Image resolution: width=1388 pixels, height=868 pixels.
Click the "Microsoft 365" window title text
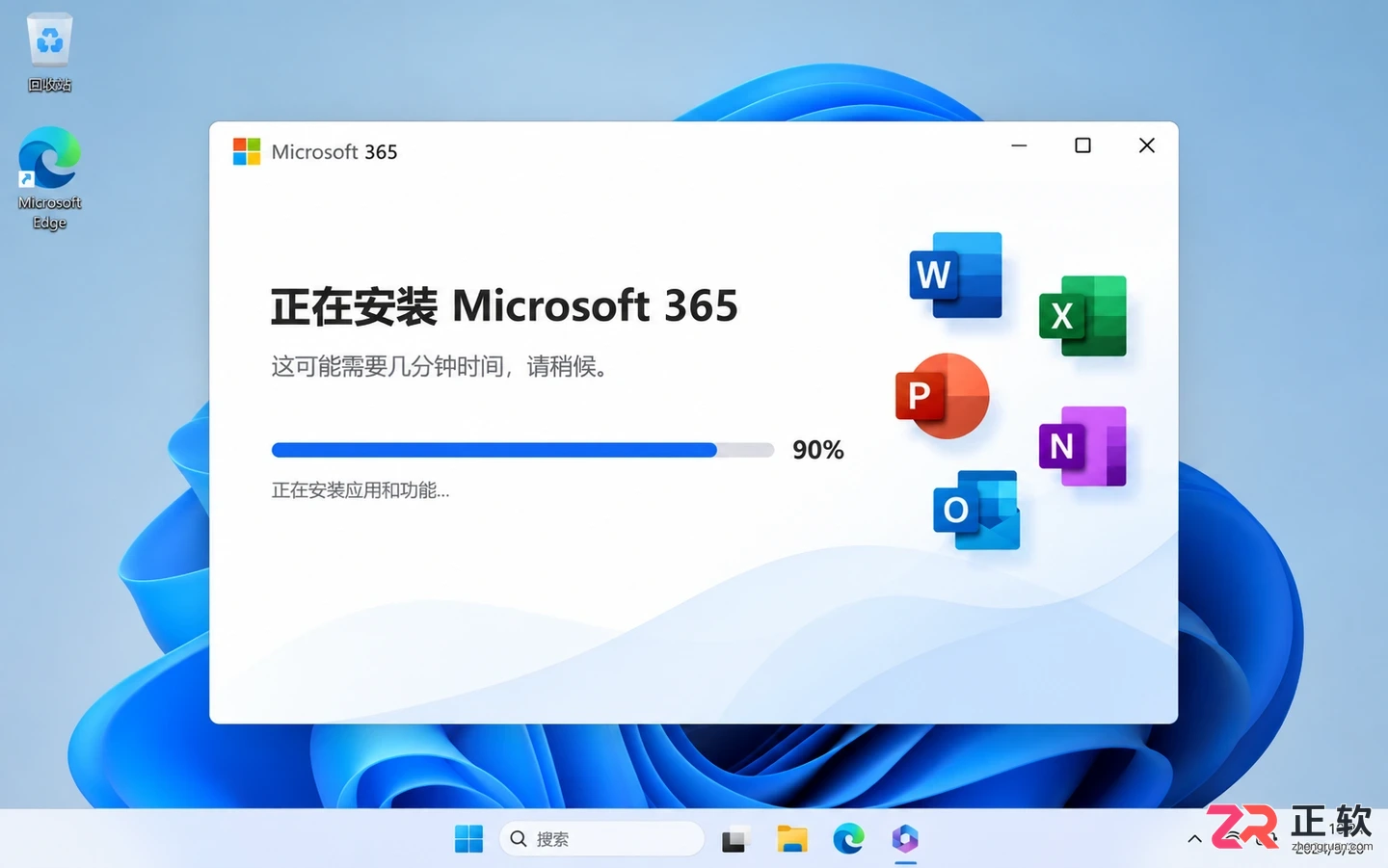coord(334,152)
